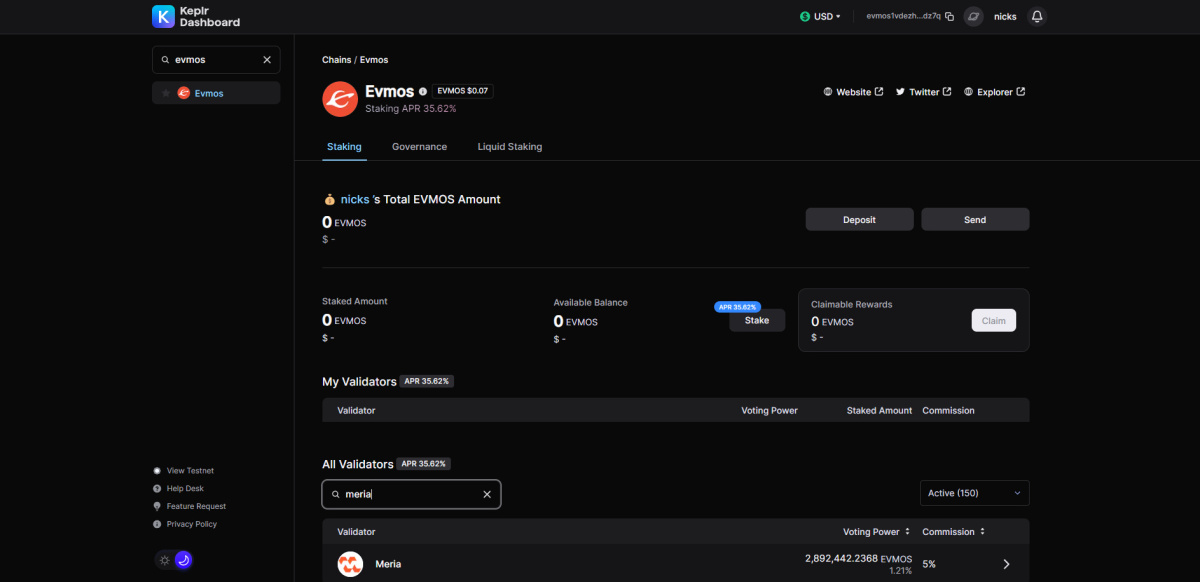Click the EVMOS $0.07 price badge

(463, 91)
